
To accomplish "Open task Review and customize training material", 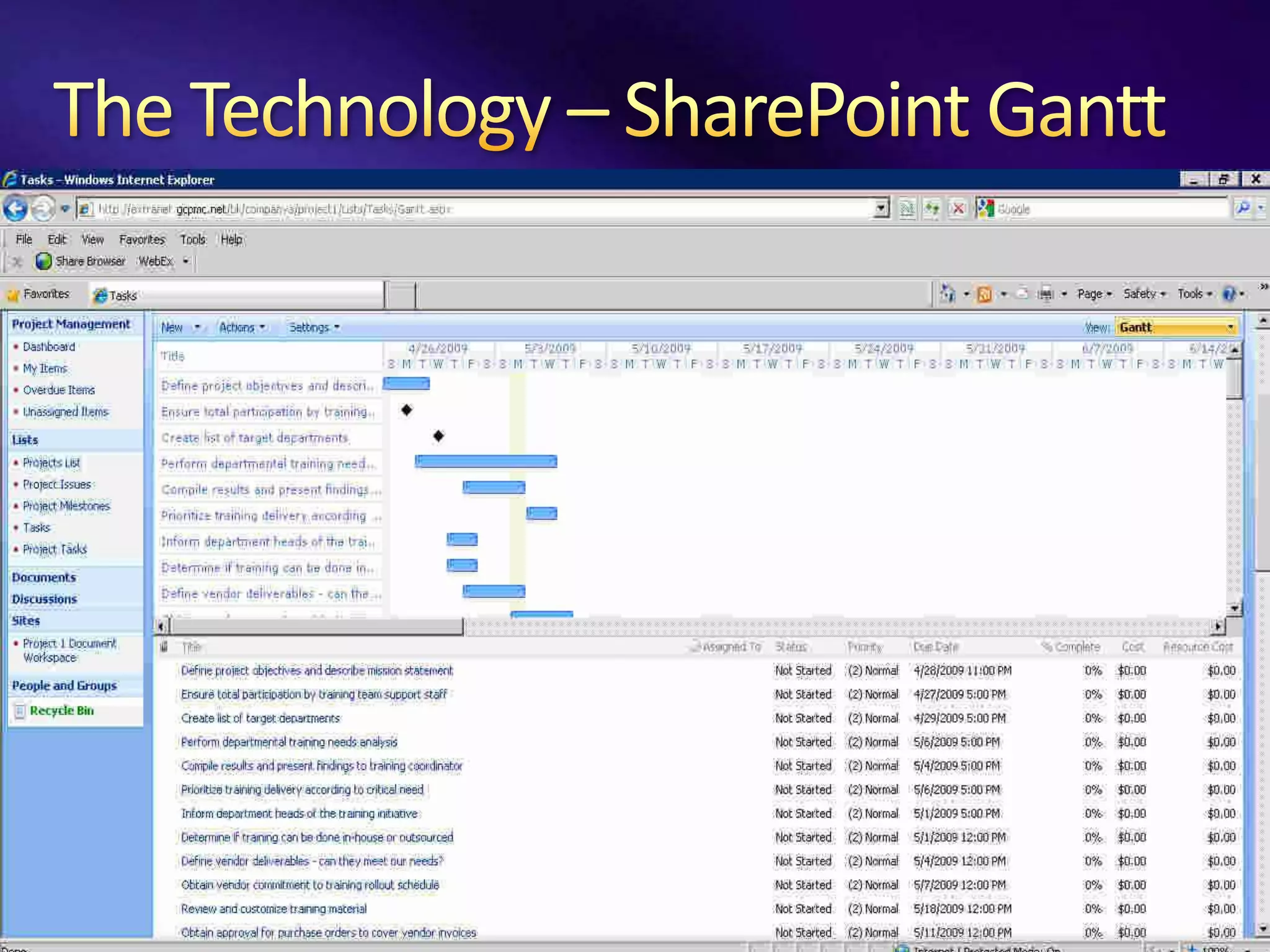I will coord(274,909).
